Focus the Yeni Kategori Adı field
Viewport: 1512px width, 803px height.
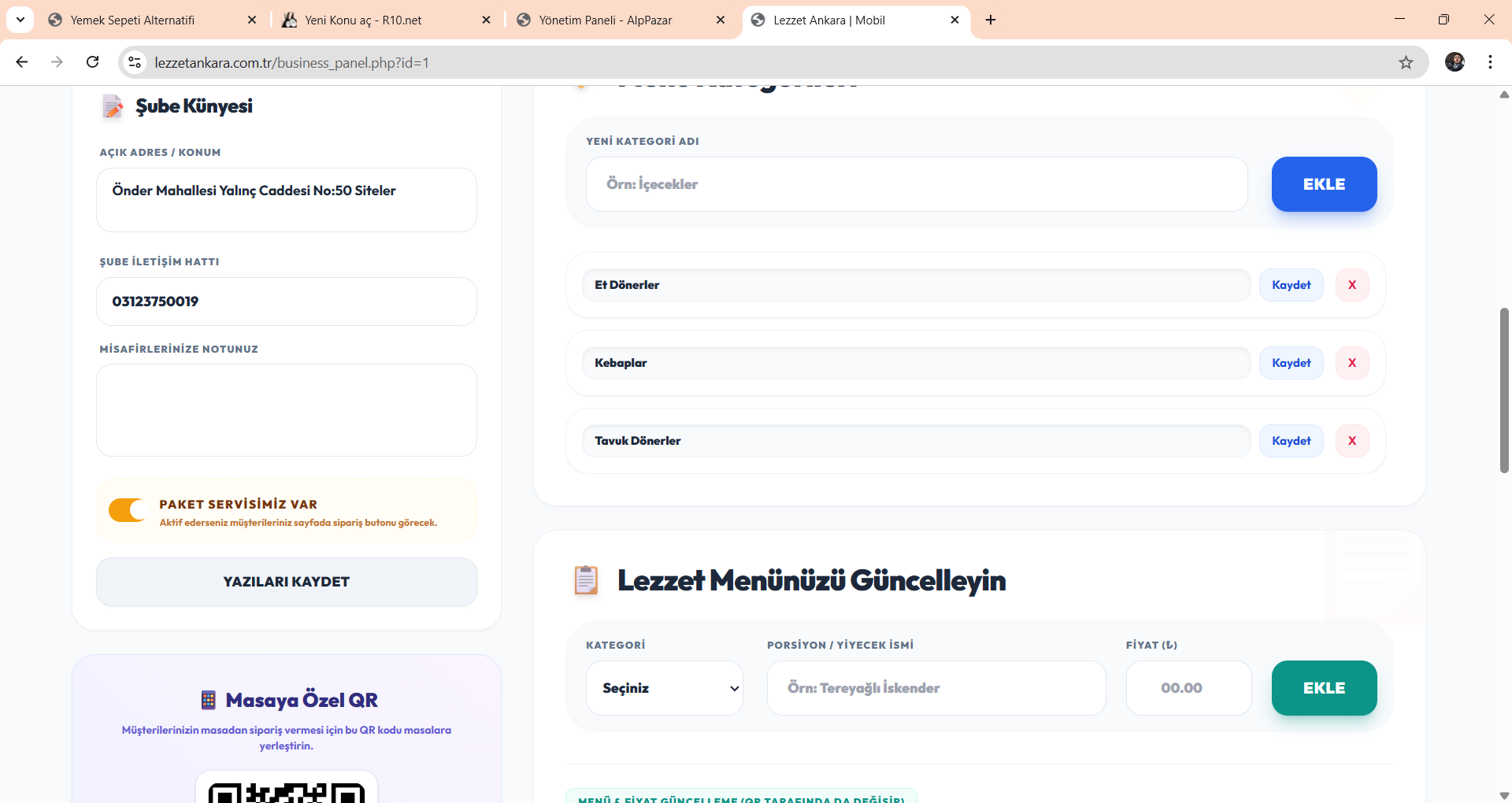pyautogui.click(x=917, y=184)
